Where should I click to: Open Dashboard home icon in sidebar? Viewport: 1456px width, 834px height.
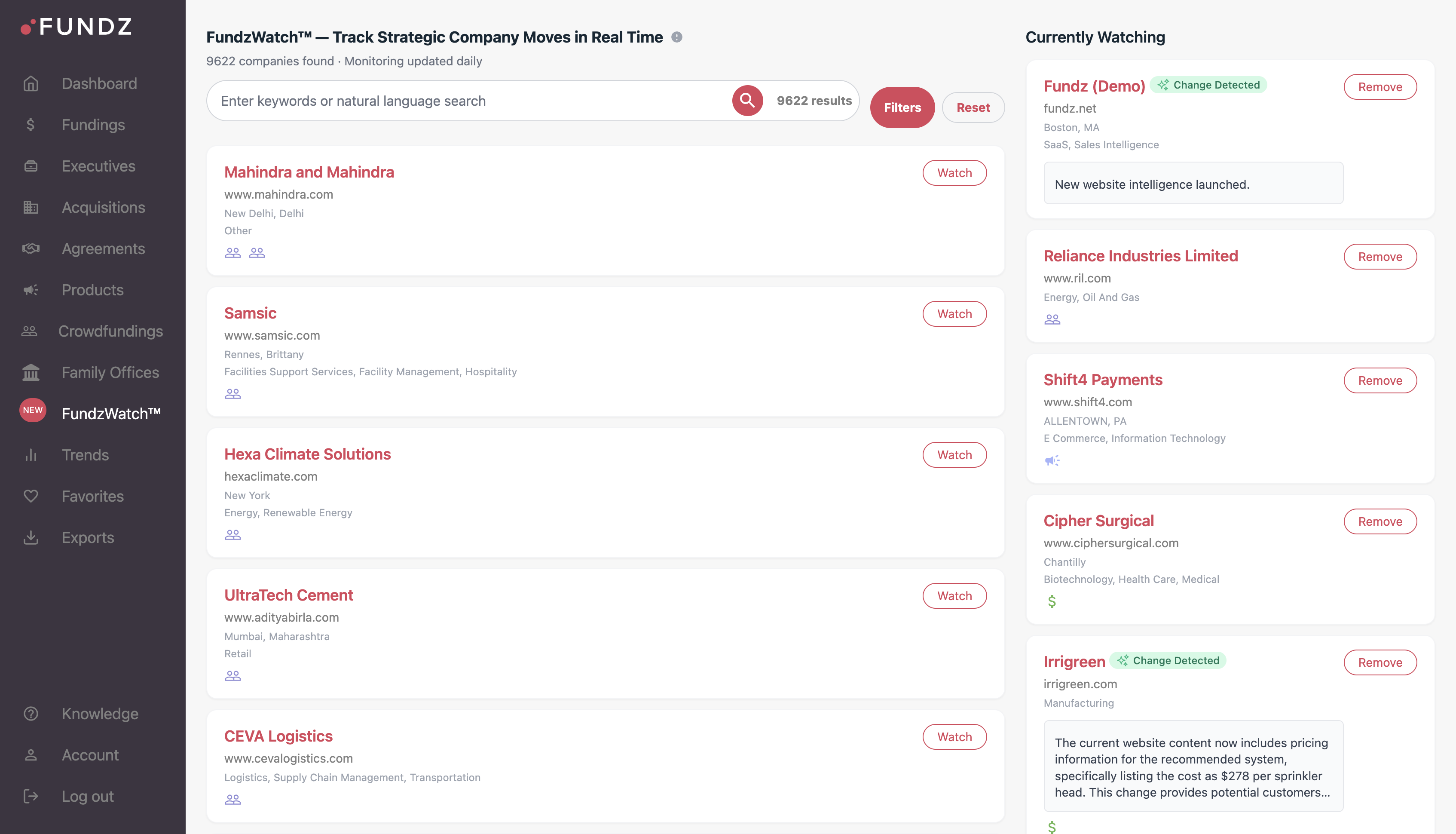pyautogui.click(x=31, y=84)
